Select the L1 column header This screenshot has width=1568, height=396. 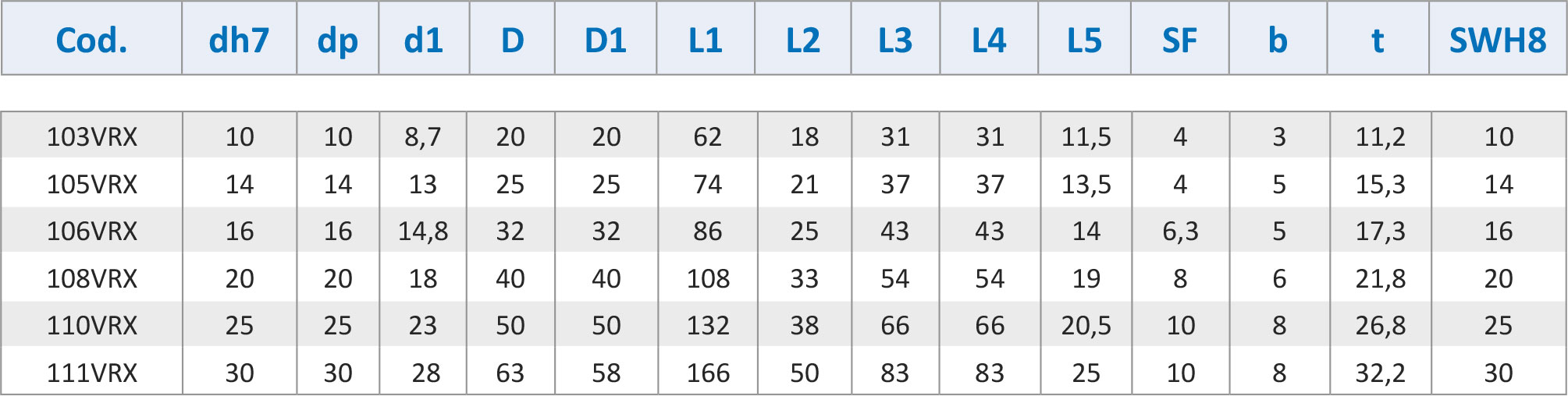click(x=706, y=40)
